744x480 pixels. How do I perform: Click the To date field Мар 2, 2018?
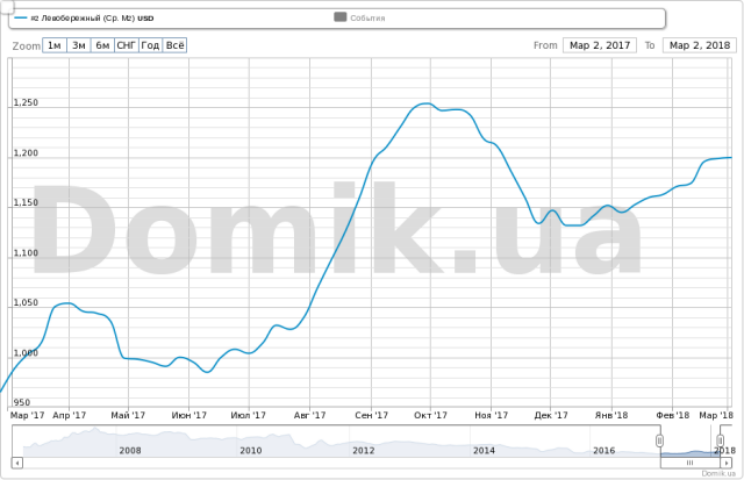(x=699, y=46)
